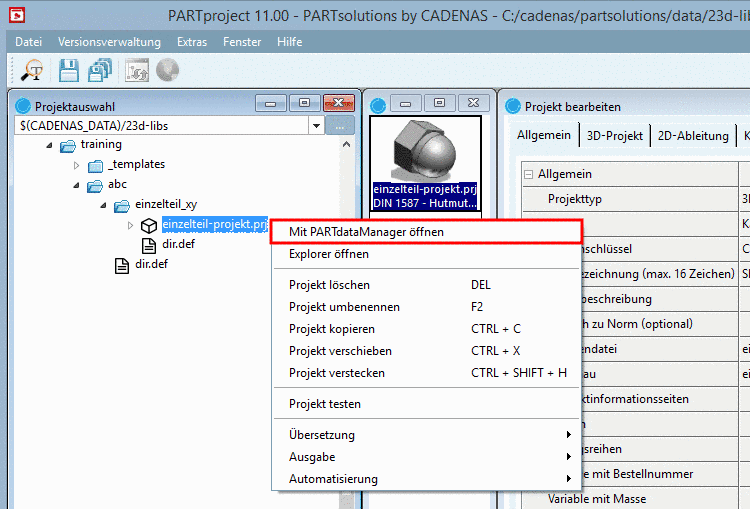The image size is (750, 509).
Task: Collapse the Allgemein property group
Action: [x=529, y=174]
